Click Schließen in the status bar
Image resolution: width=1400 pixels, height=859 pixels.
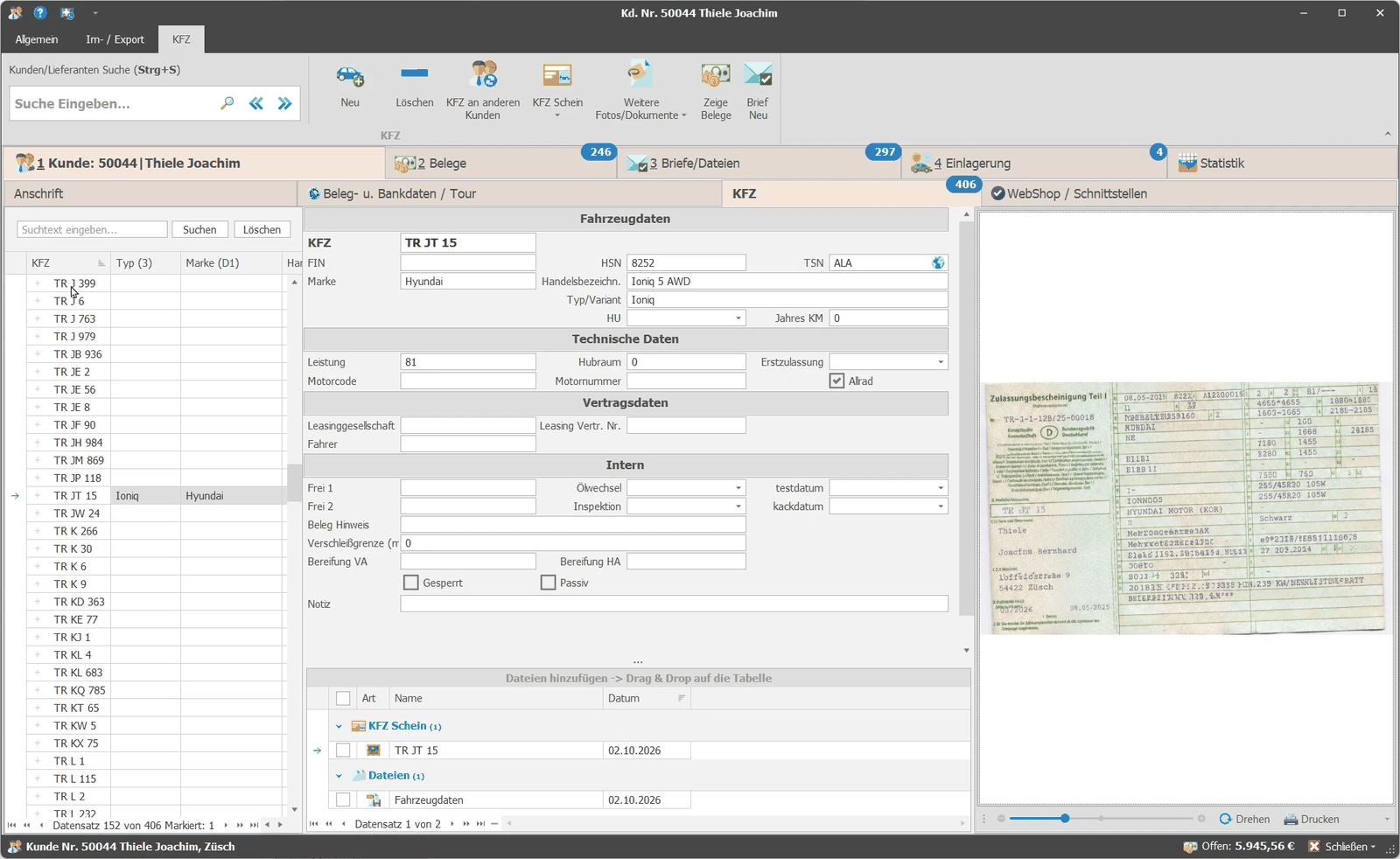tap(1342, 847)
